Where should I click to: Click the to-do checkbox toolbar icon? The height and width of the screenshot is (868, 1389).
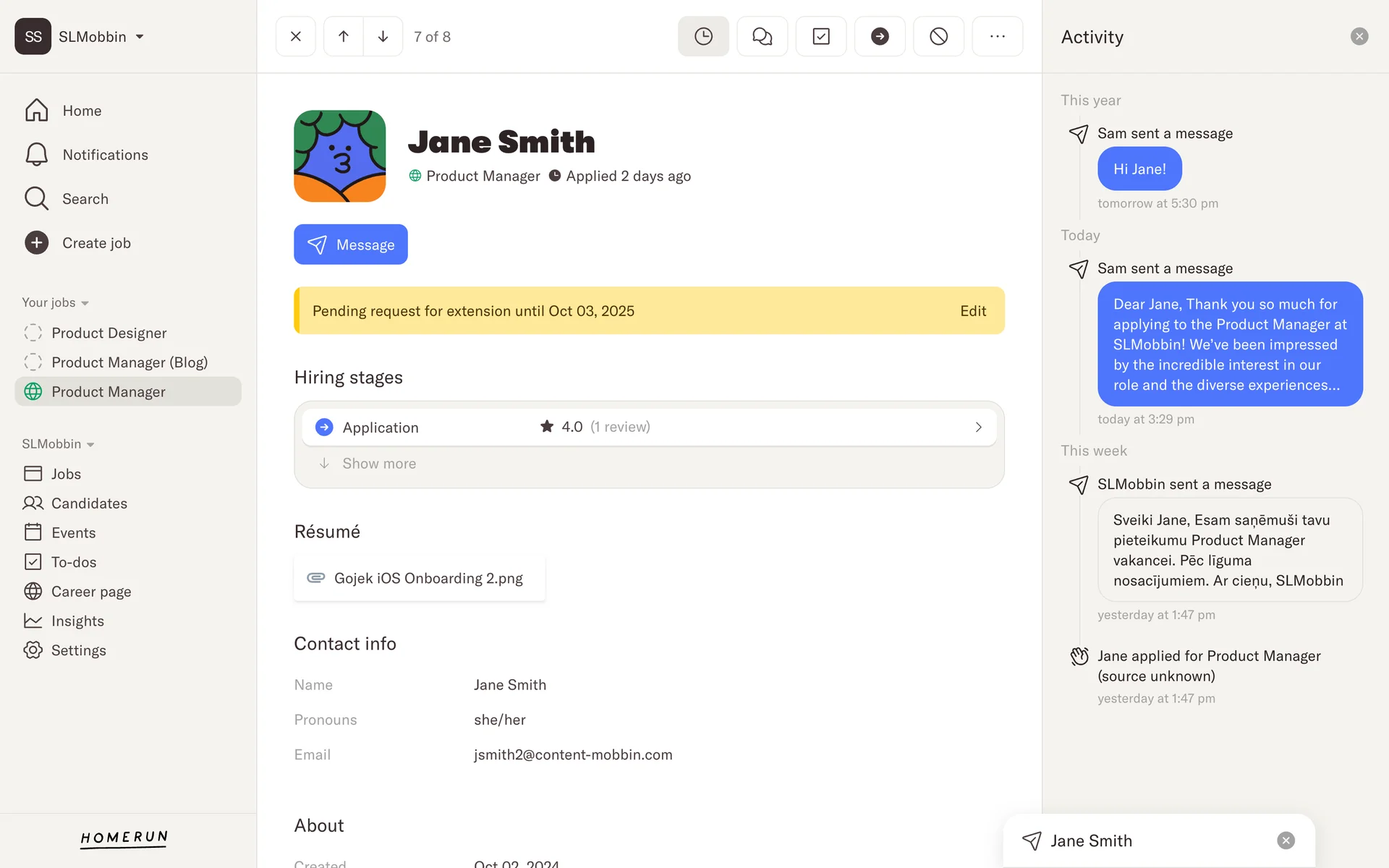(820, 36)
